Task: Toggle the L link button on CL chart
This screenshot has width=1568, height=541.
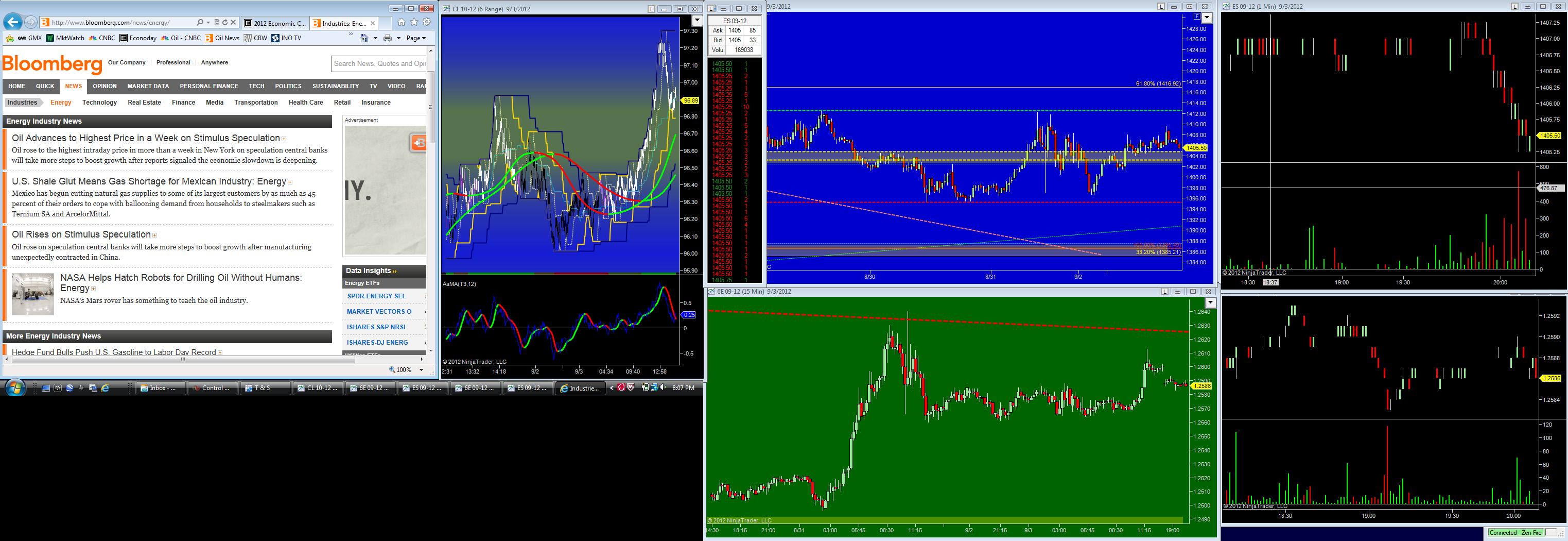Action: coord(651,9)
